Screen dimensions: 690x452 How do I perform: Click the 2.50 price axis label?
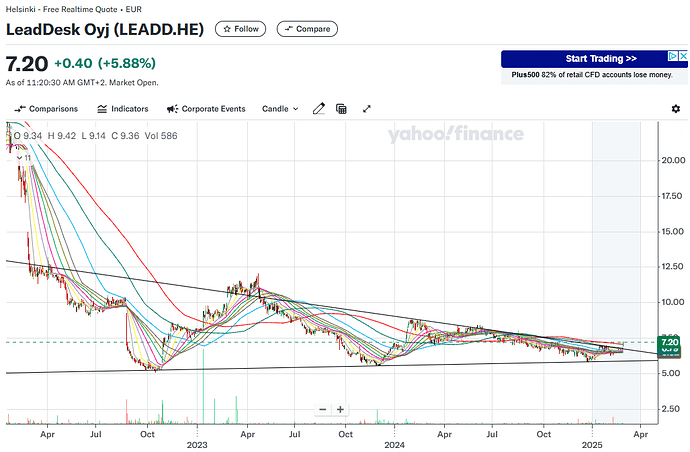(673, 409)
